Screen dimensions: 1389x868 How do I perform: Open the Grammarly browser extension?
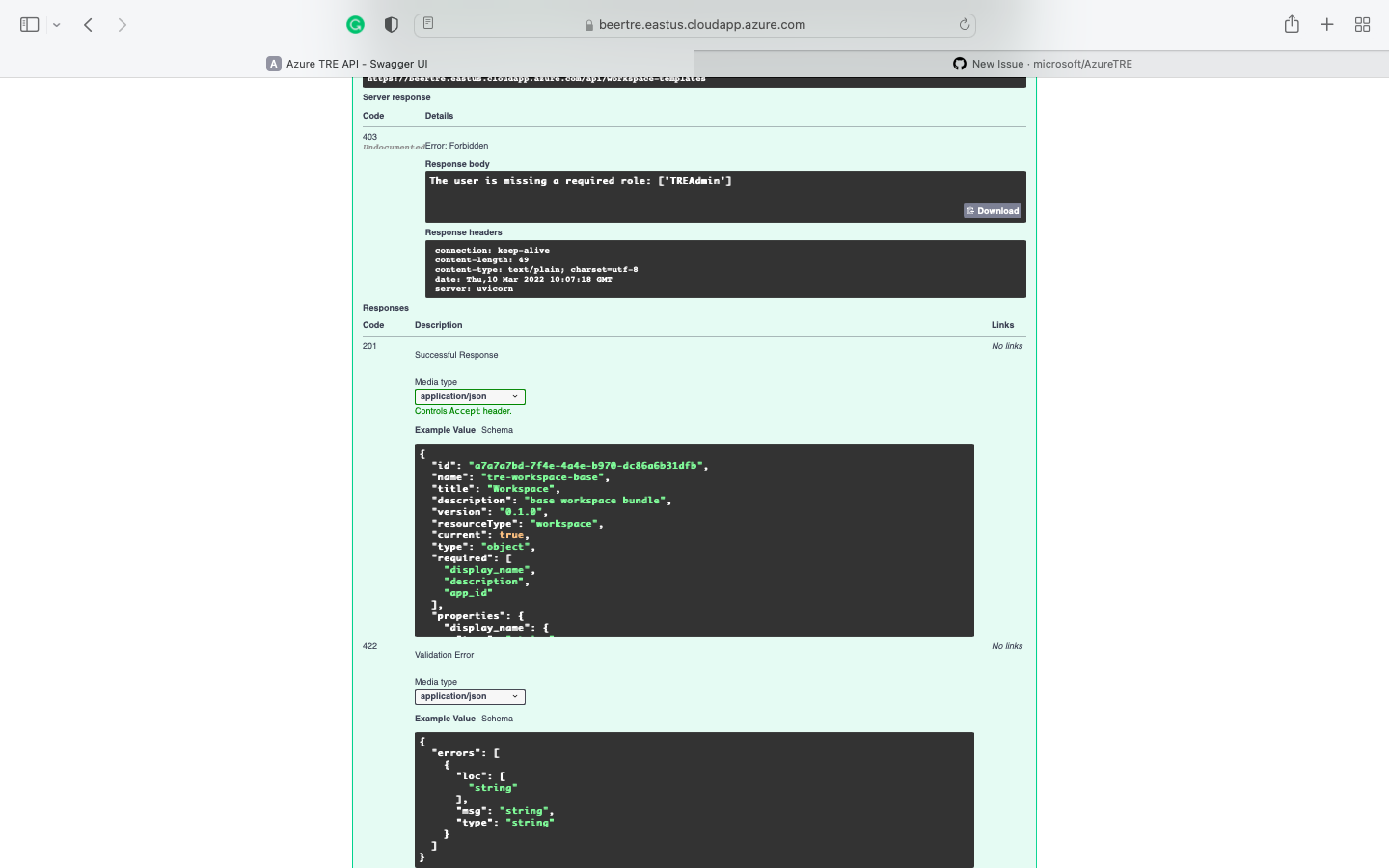pos(355,24)
